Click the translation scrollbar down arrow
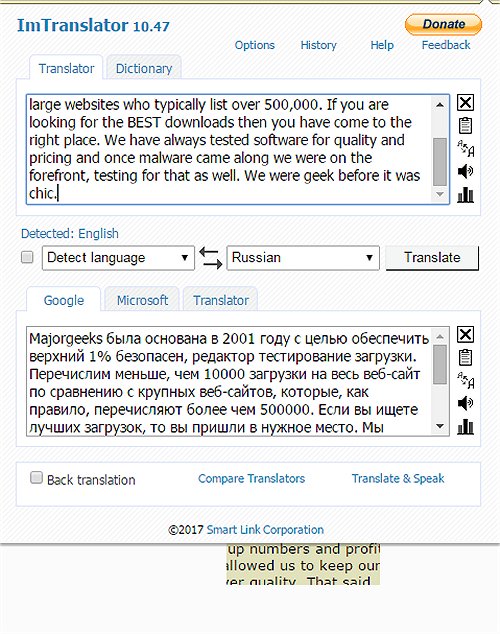 click(x=440, y=426)
